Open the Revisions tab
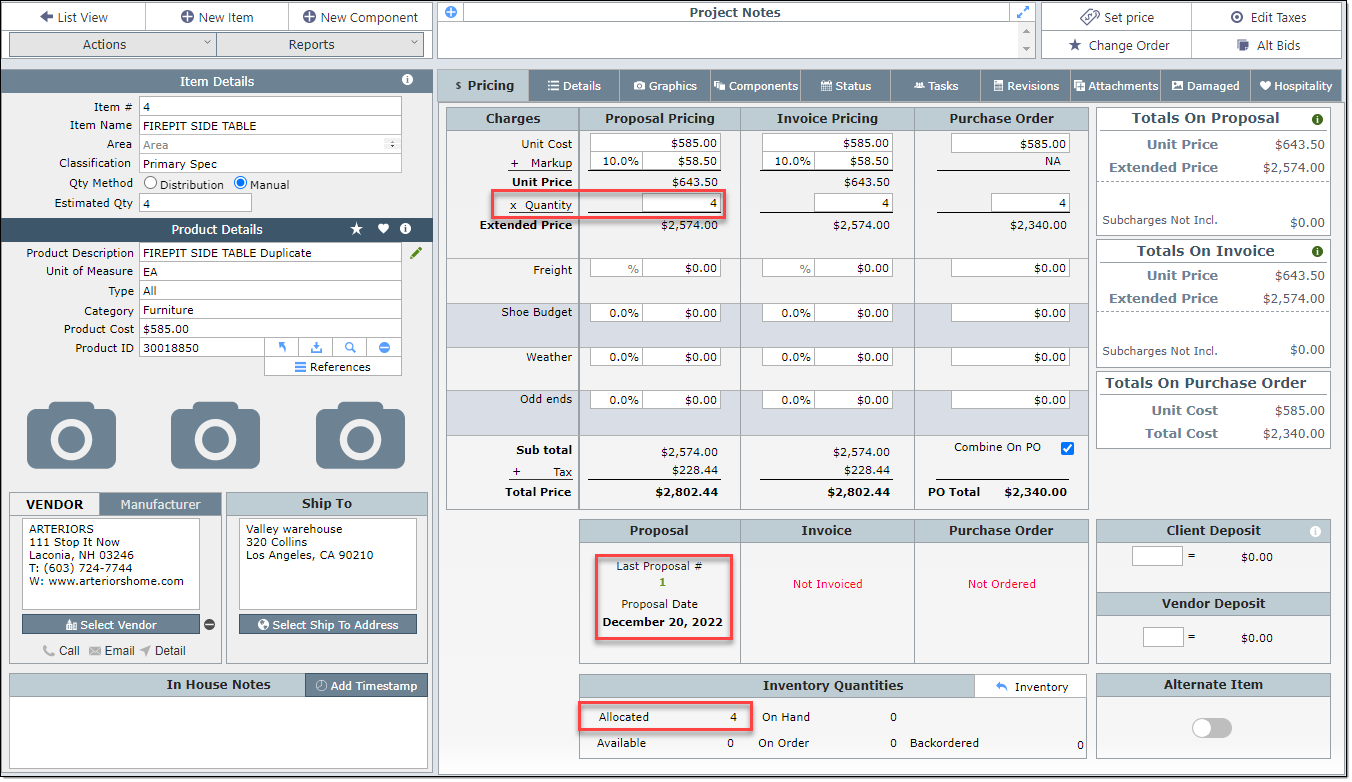 coord(1025,86)
